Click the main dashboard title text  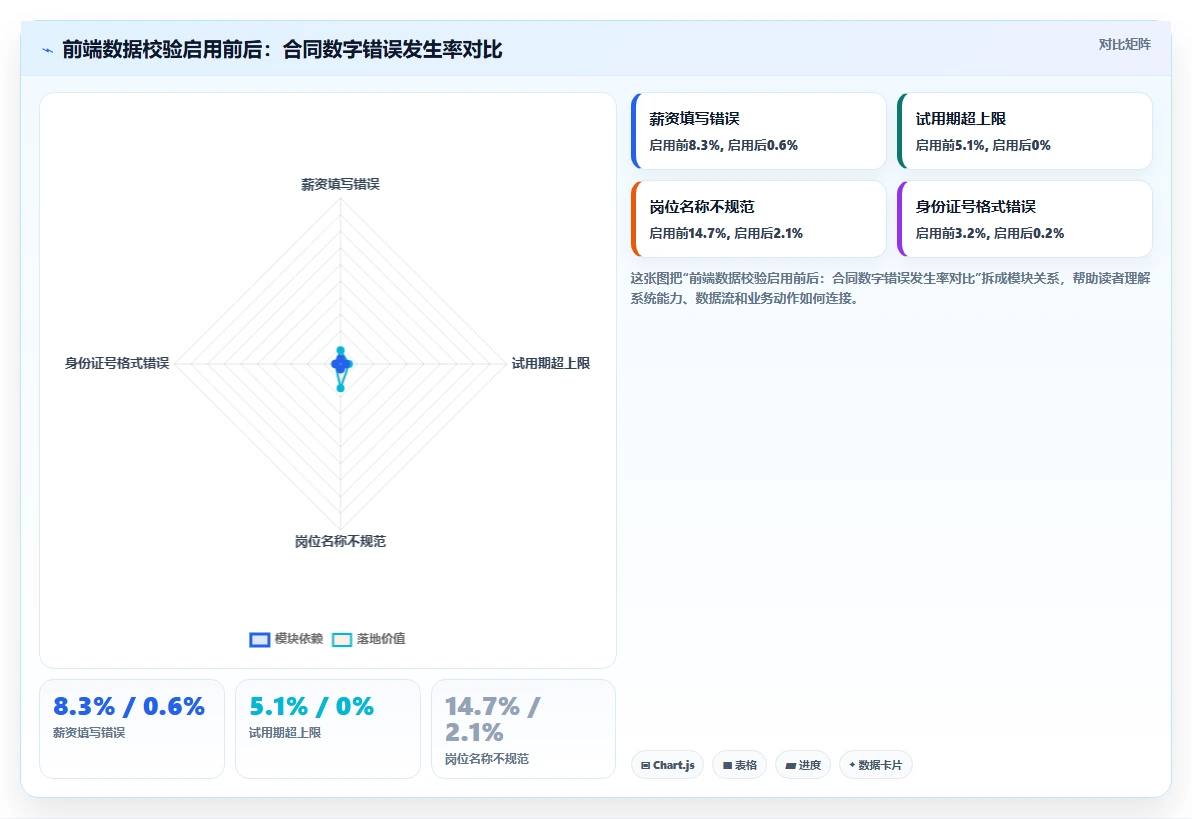(282, 50)
